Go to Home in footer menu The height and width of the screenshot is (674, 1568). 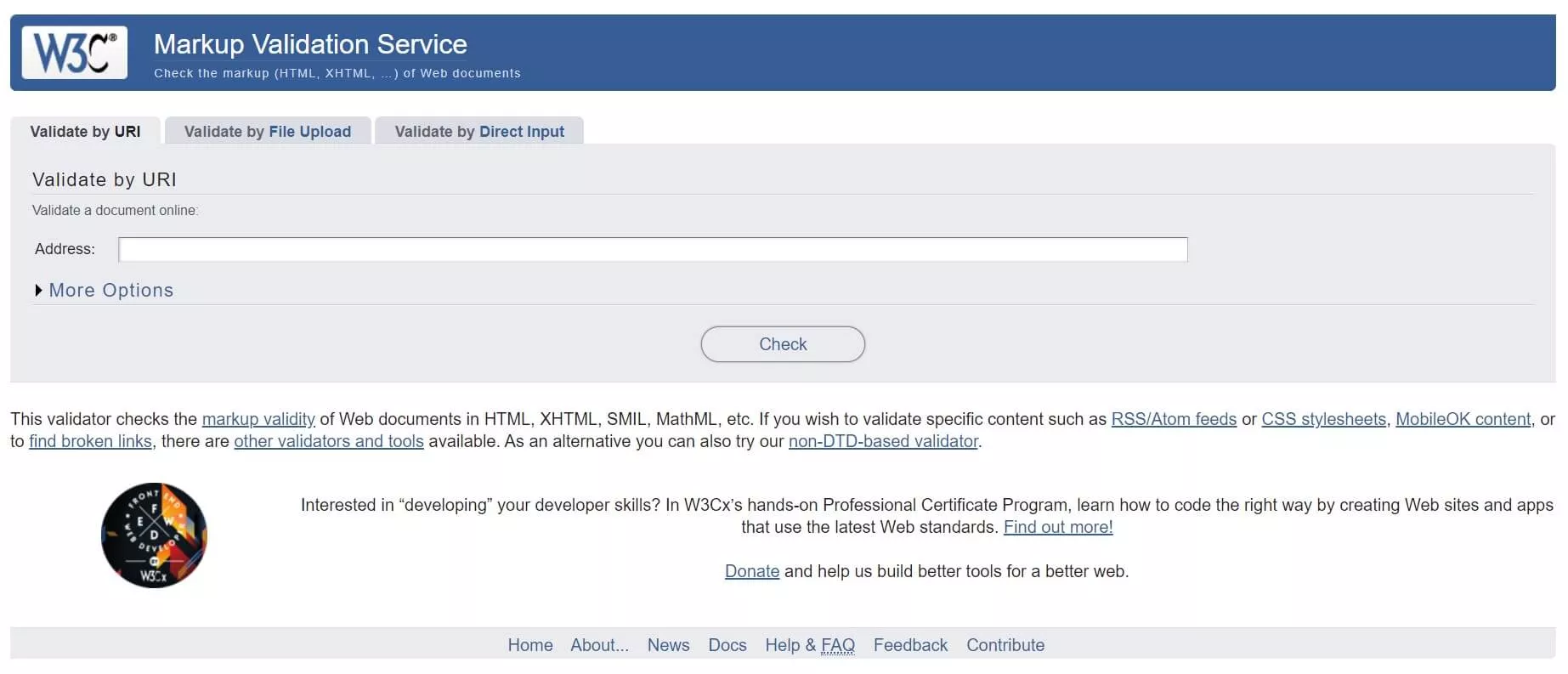[x=530, y=645]
